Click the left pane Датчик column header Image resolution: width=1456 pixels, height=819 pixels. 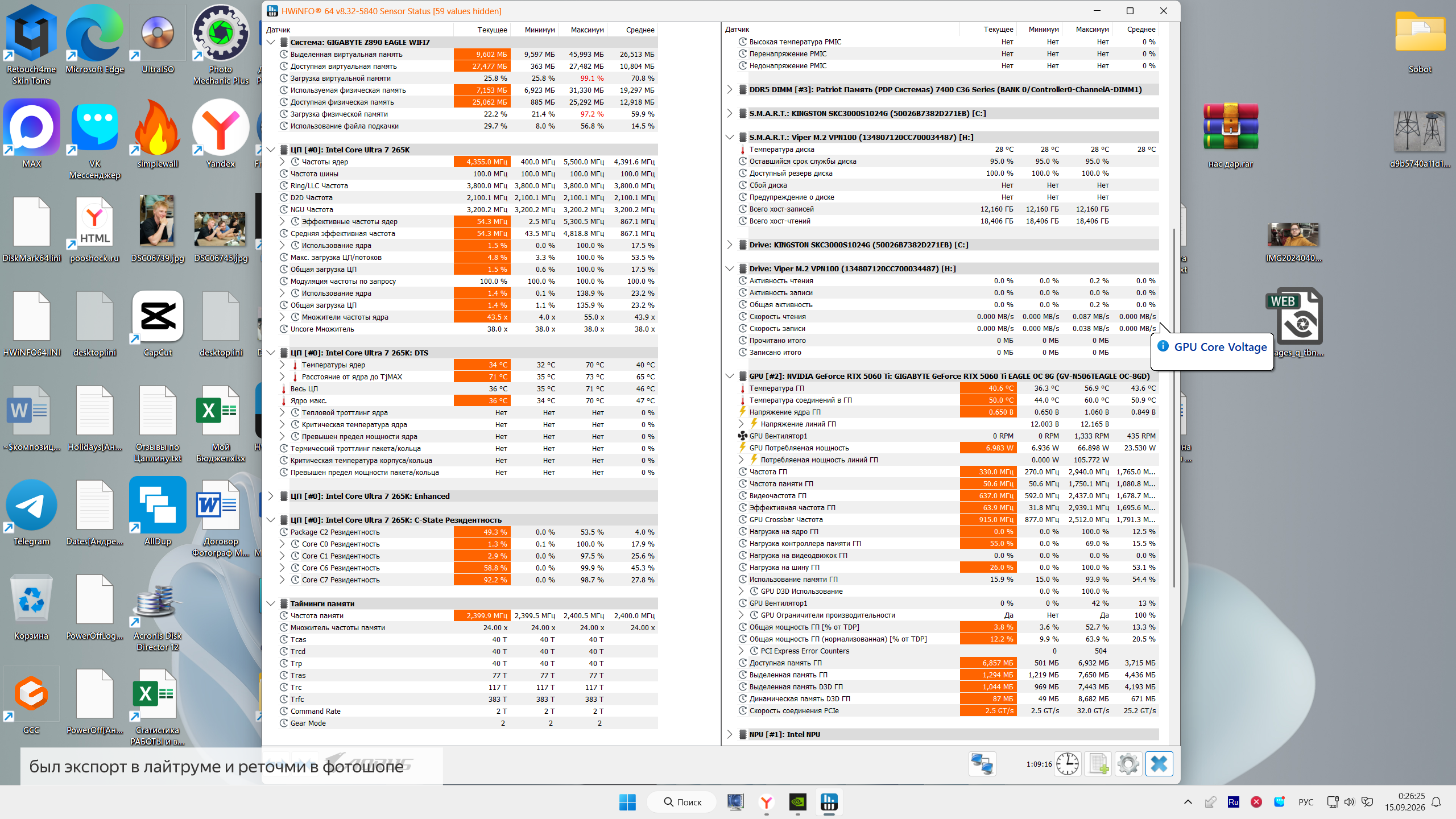click(x=358, y=30)
